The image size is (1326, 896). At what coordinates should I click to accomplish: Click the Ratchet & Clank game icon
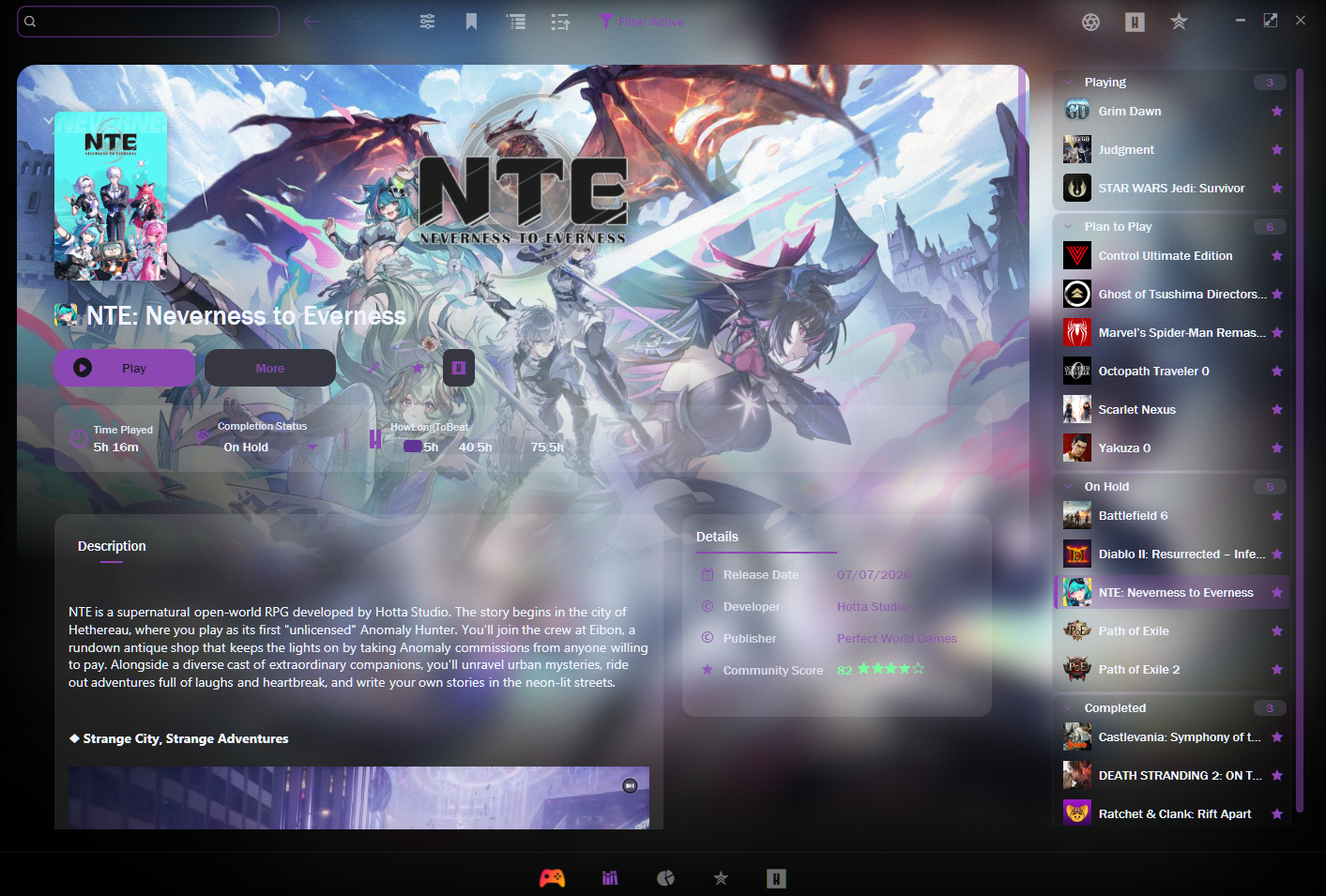1077,813
